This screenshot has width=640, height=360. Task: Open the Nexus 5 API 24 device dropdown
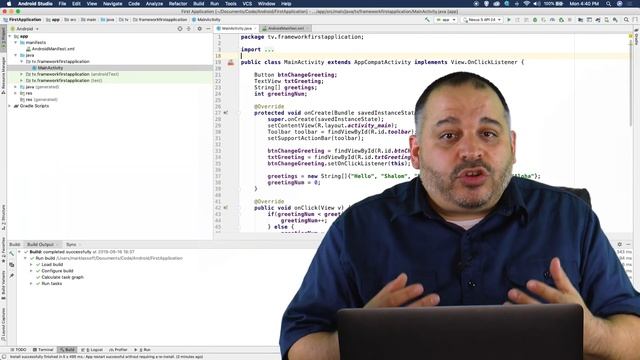[482, 20]
